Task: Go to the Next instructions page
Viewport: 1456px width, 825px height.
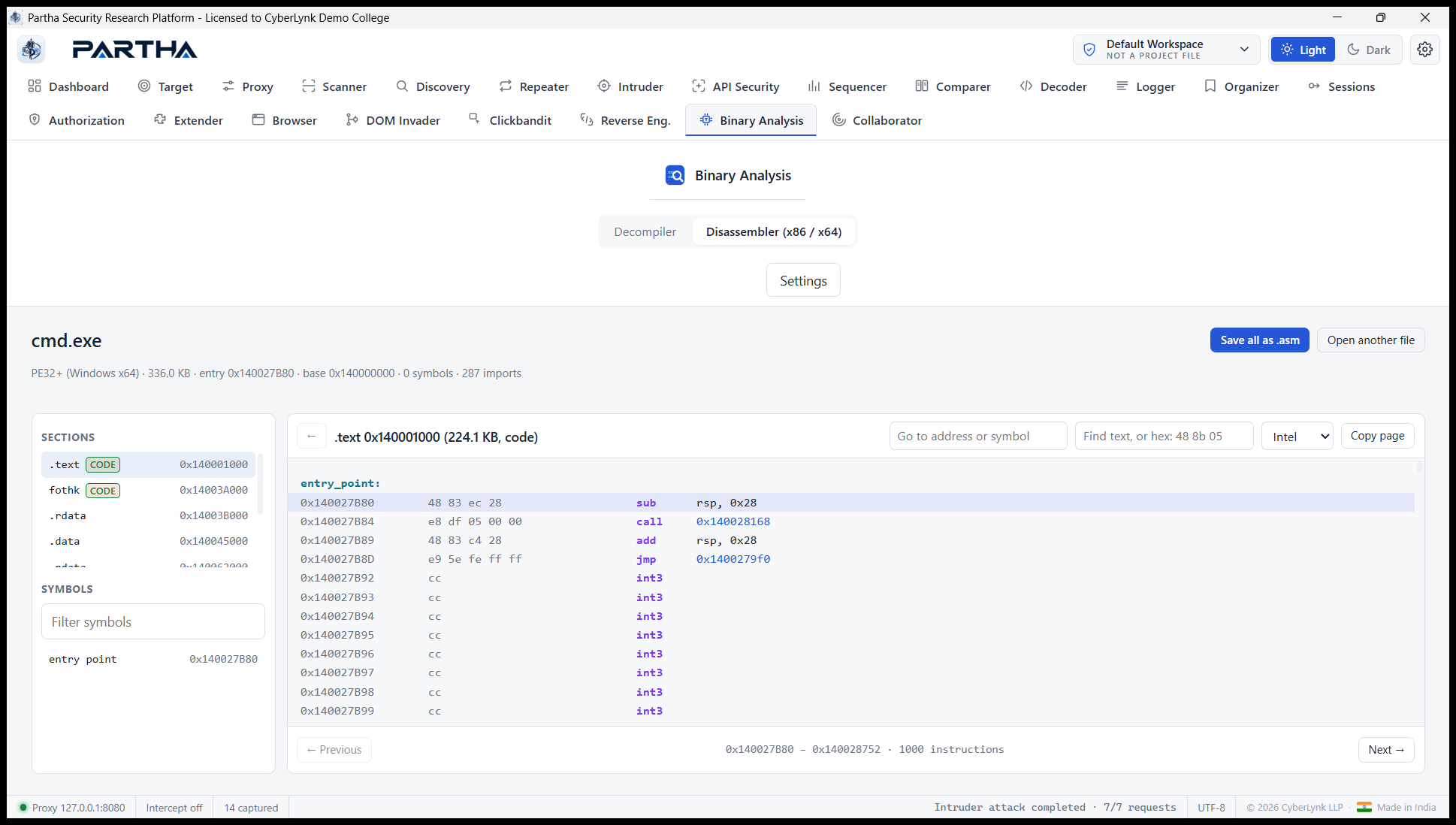Action: (x=1385, y=749)
